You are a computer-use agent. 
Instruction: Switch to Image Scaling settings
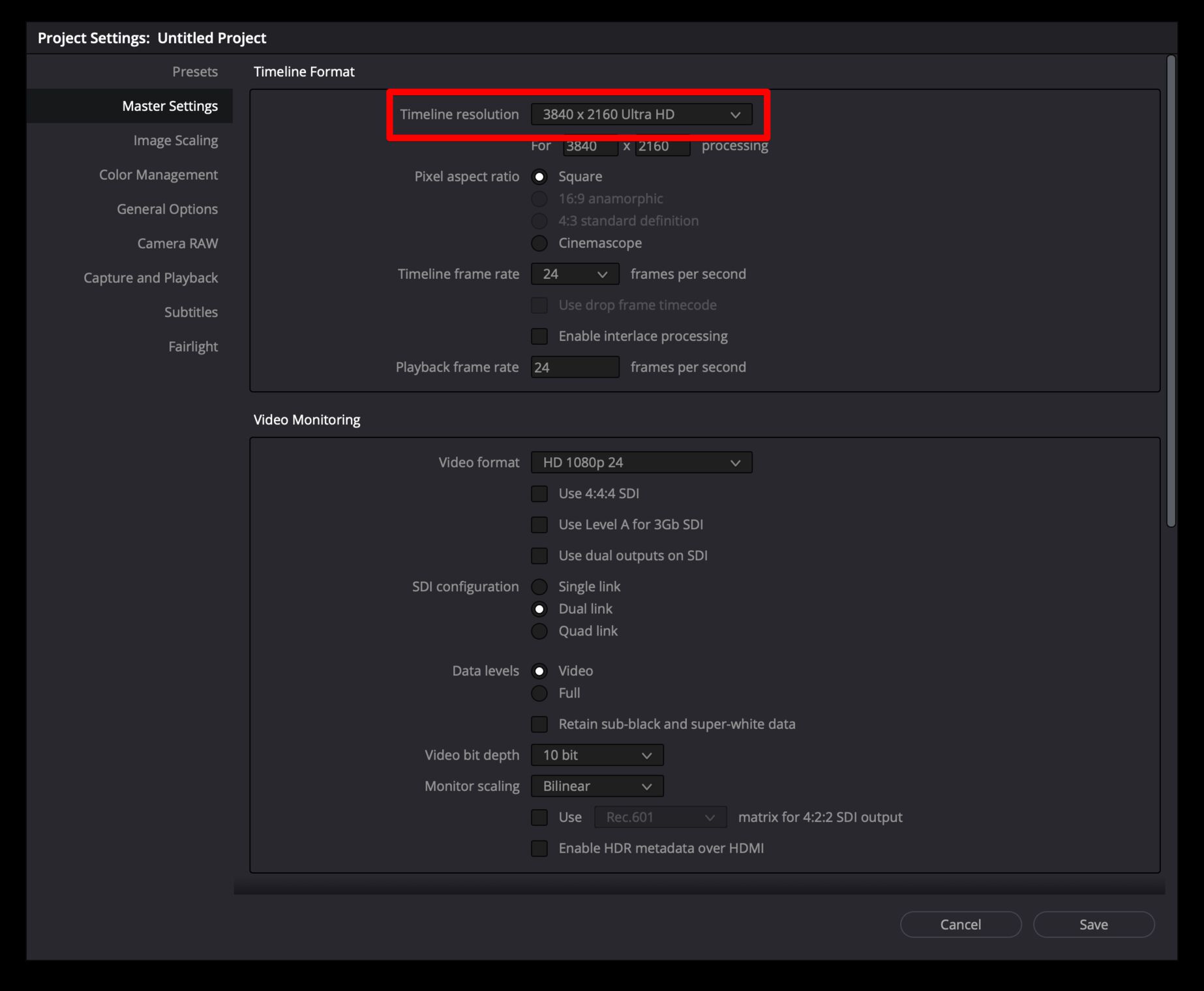point(175,141)
